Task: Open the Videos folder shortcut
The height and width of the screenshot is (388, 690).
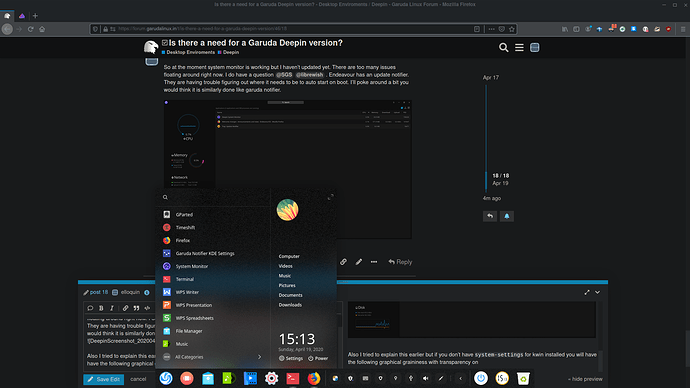Action: [285, 266]
